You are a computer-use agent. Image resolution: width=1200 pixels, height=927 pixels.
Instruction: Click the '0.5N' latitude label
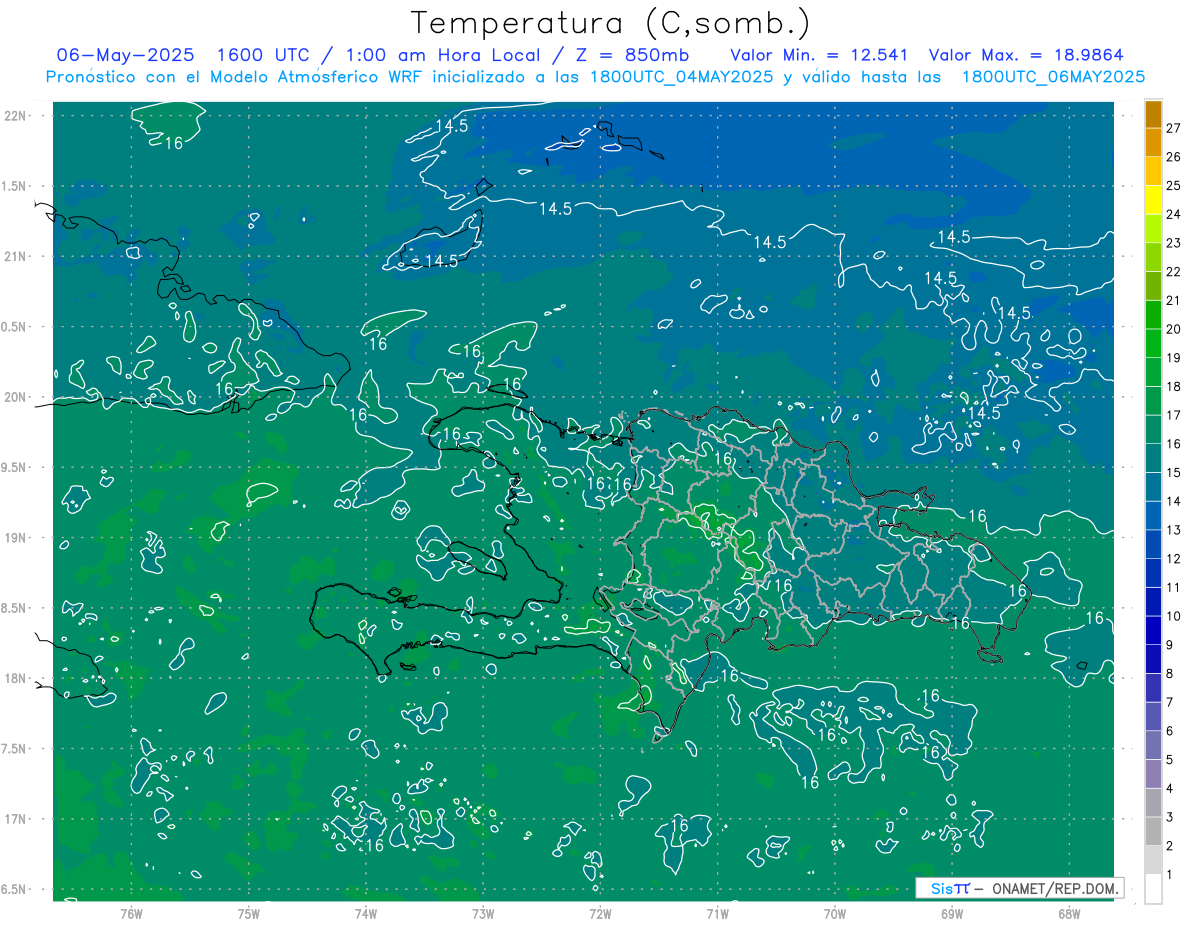click(x=15, y=327)
